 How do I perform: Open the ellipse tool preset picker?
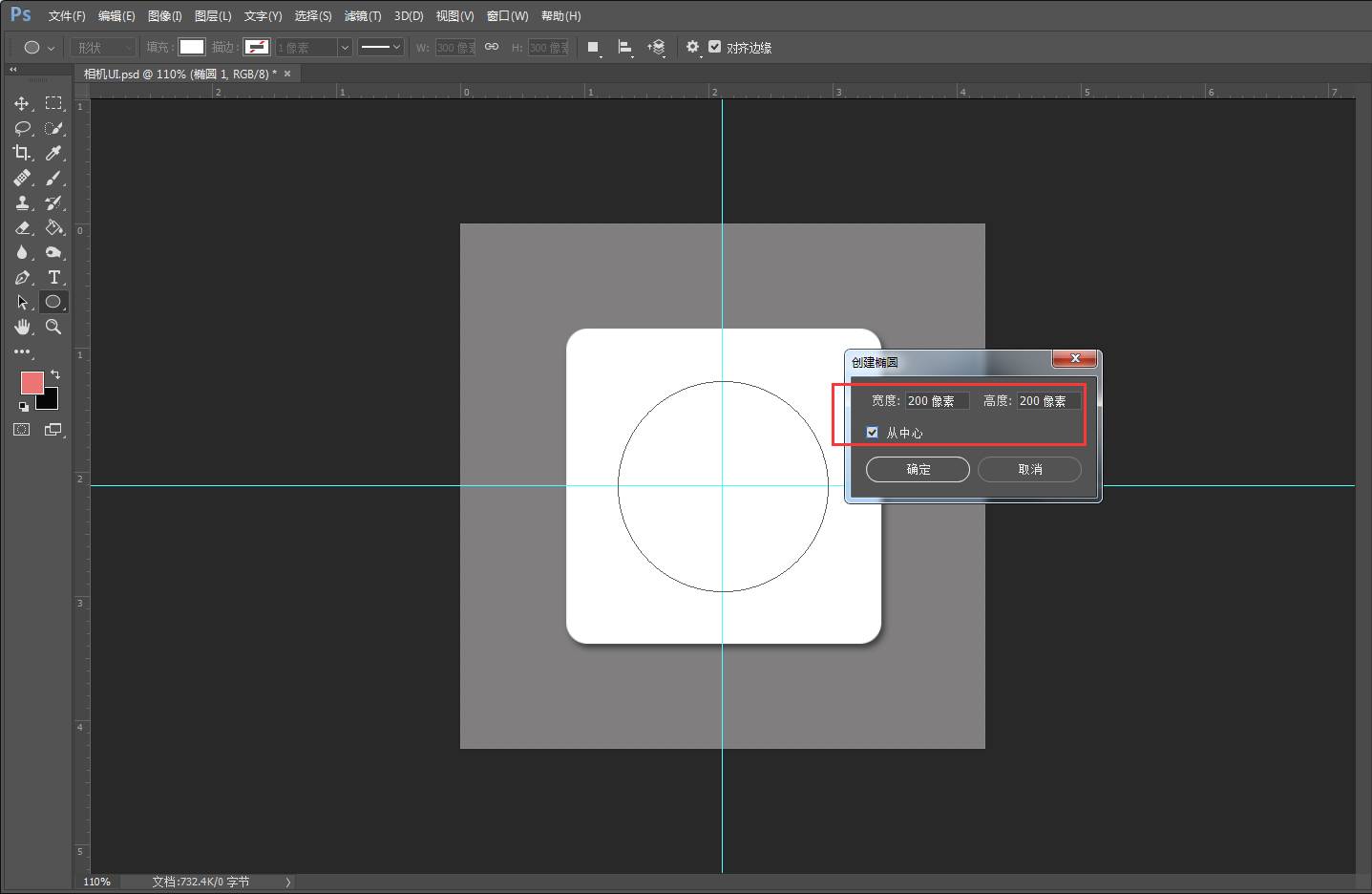pos(40,47)
